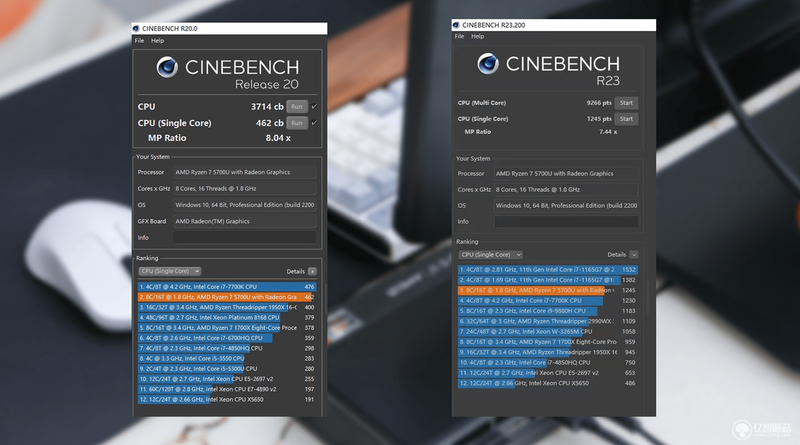800x445 pixels.
Task: Open the File menu in Cinebench R20
Action: [x=139, y=40]
